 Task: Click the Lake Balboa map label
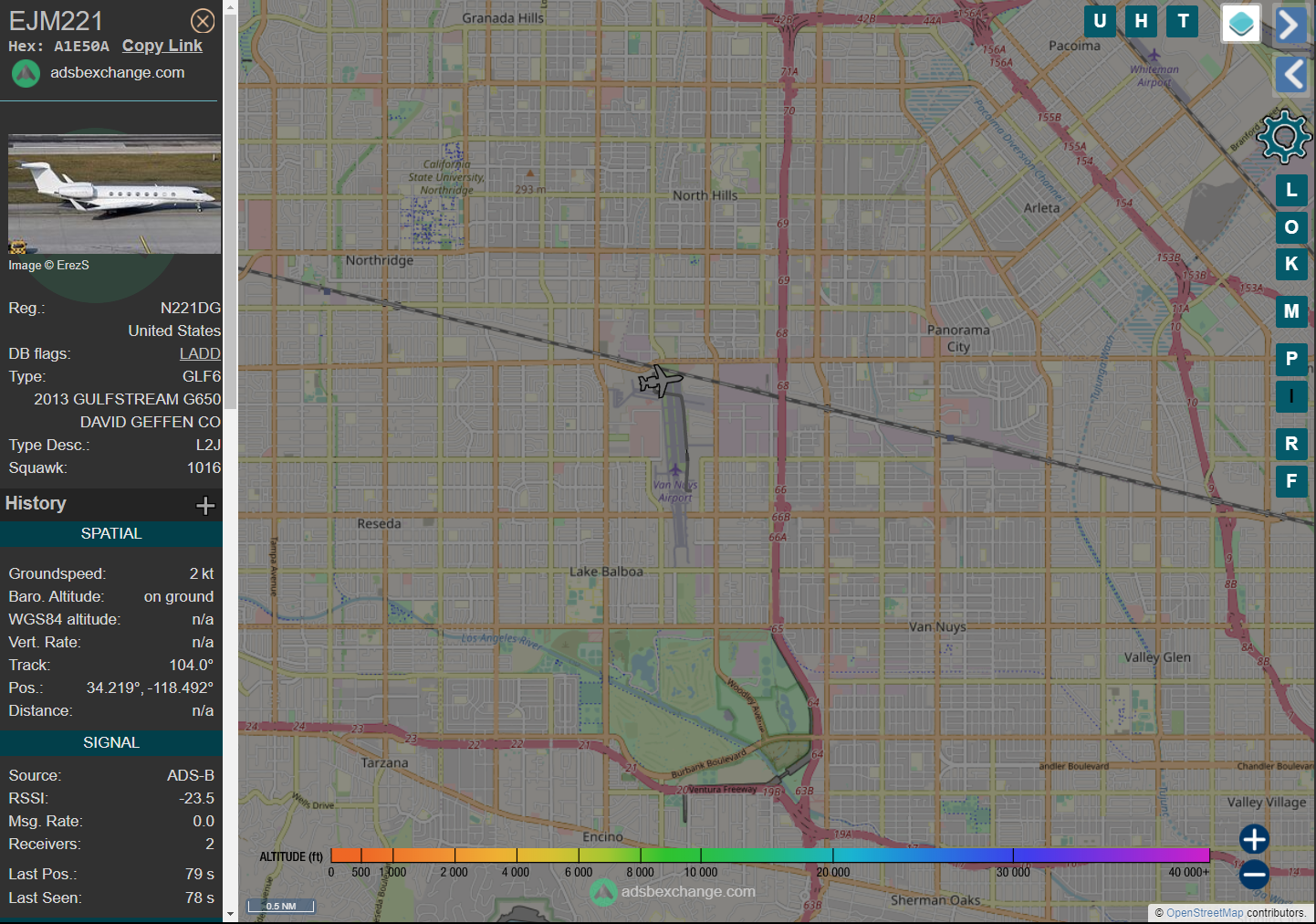pyautogui.click(x=606, y=572)
